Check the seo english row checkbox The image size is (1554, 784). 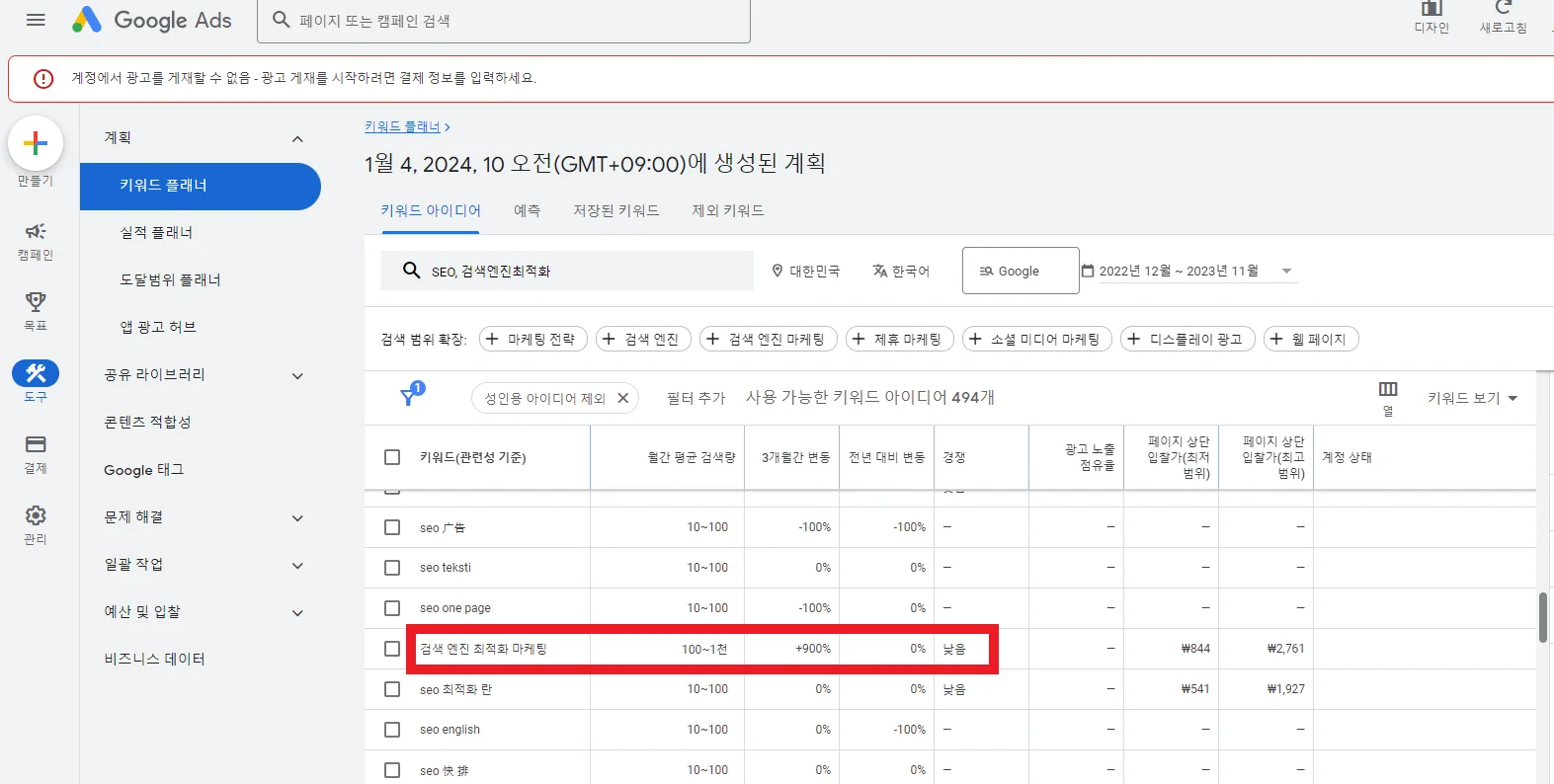[392, 730]
